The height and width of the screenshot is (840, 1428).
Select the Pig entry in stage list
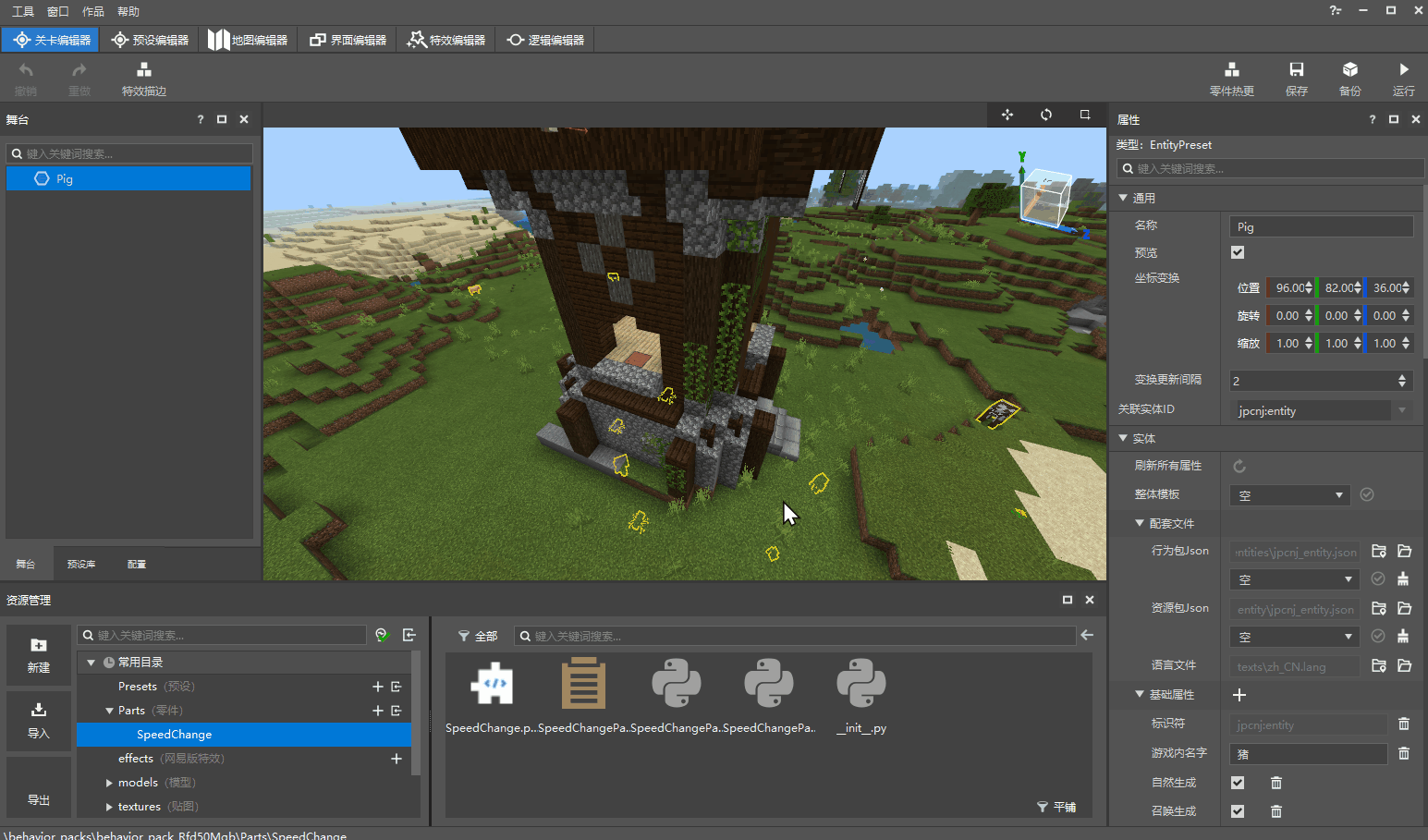click(128, 178)
